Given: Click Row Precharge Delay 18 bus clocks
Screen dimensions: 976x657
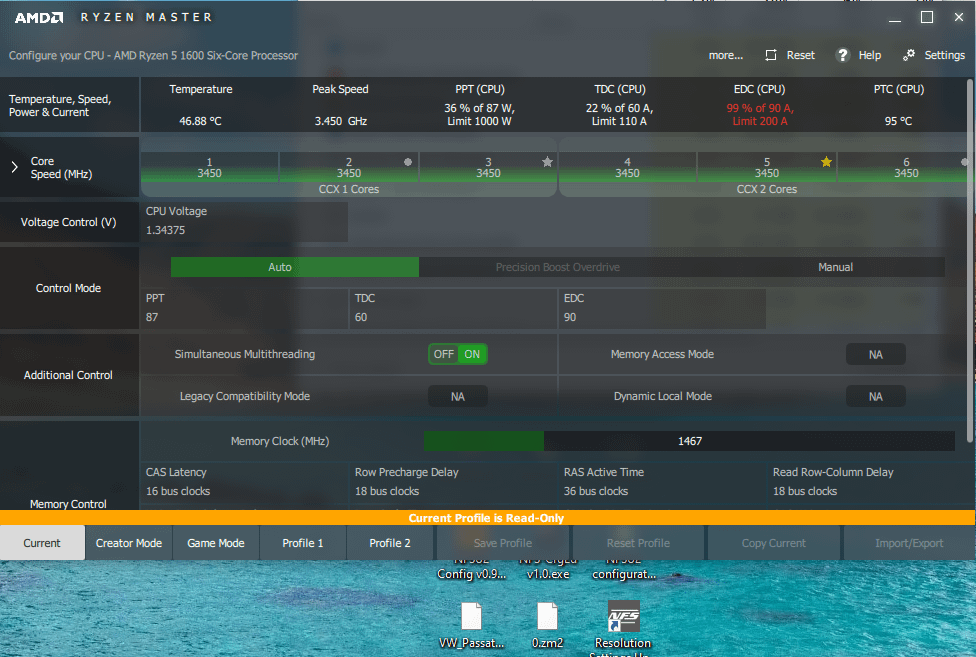Looking at the screenshot, I should pyautogui.click(x=454, y=482).
